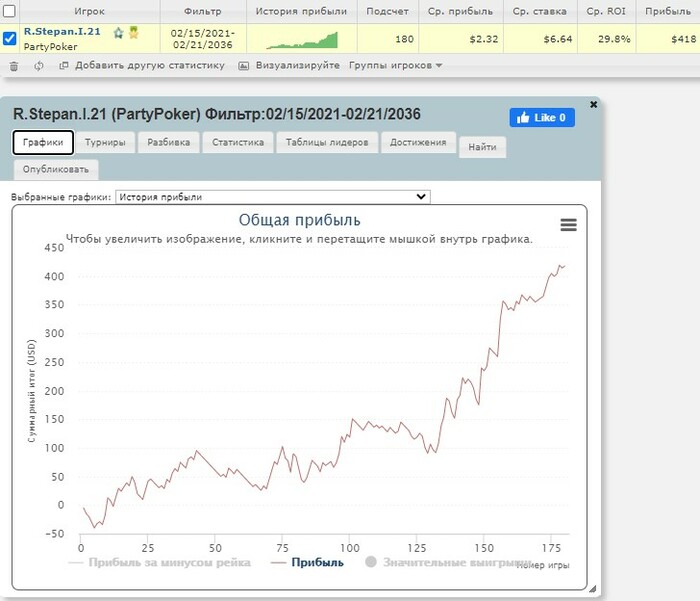Switch to Статистика tab
Image resolution: width=700 pixels, height=601 pixels.
[x=238, y=142]
